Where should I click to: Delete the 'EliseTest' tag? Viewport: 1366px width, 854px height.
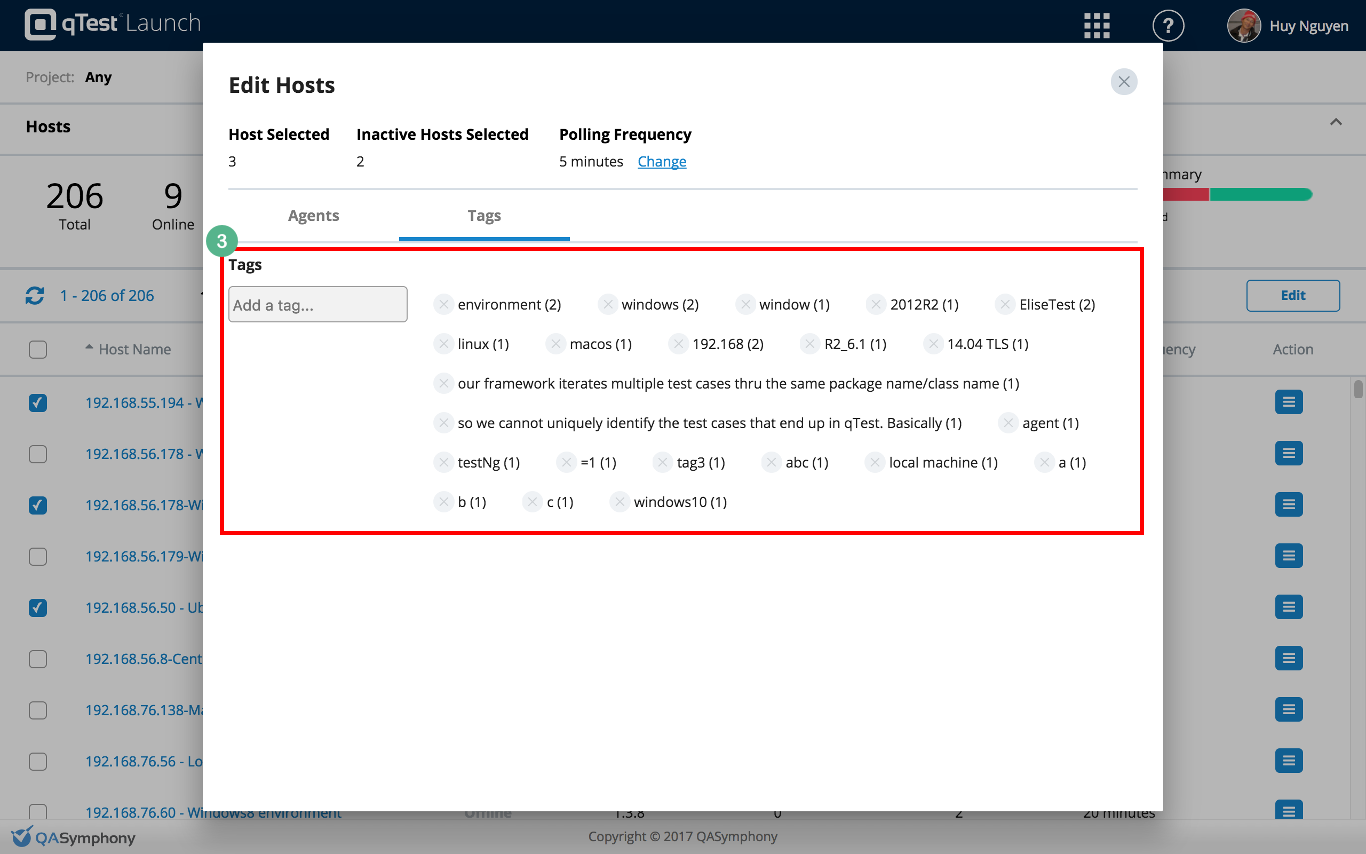click(x=1006, y=304)
